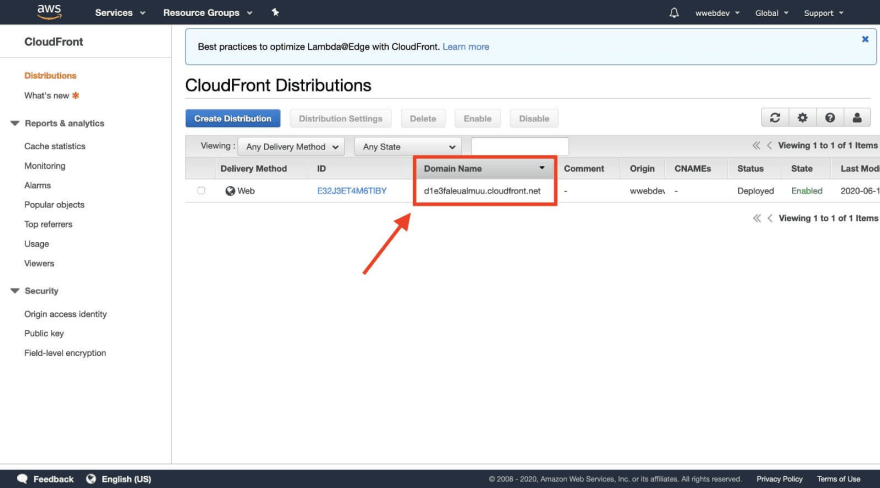
Task: Sort by Origin column header
Action: pos(642,169)
